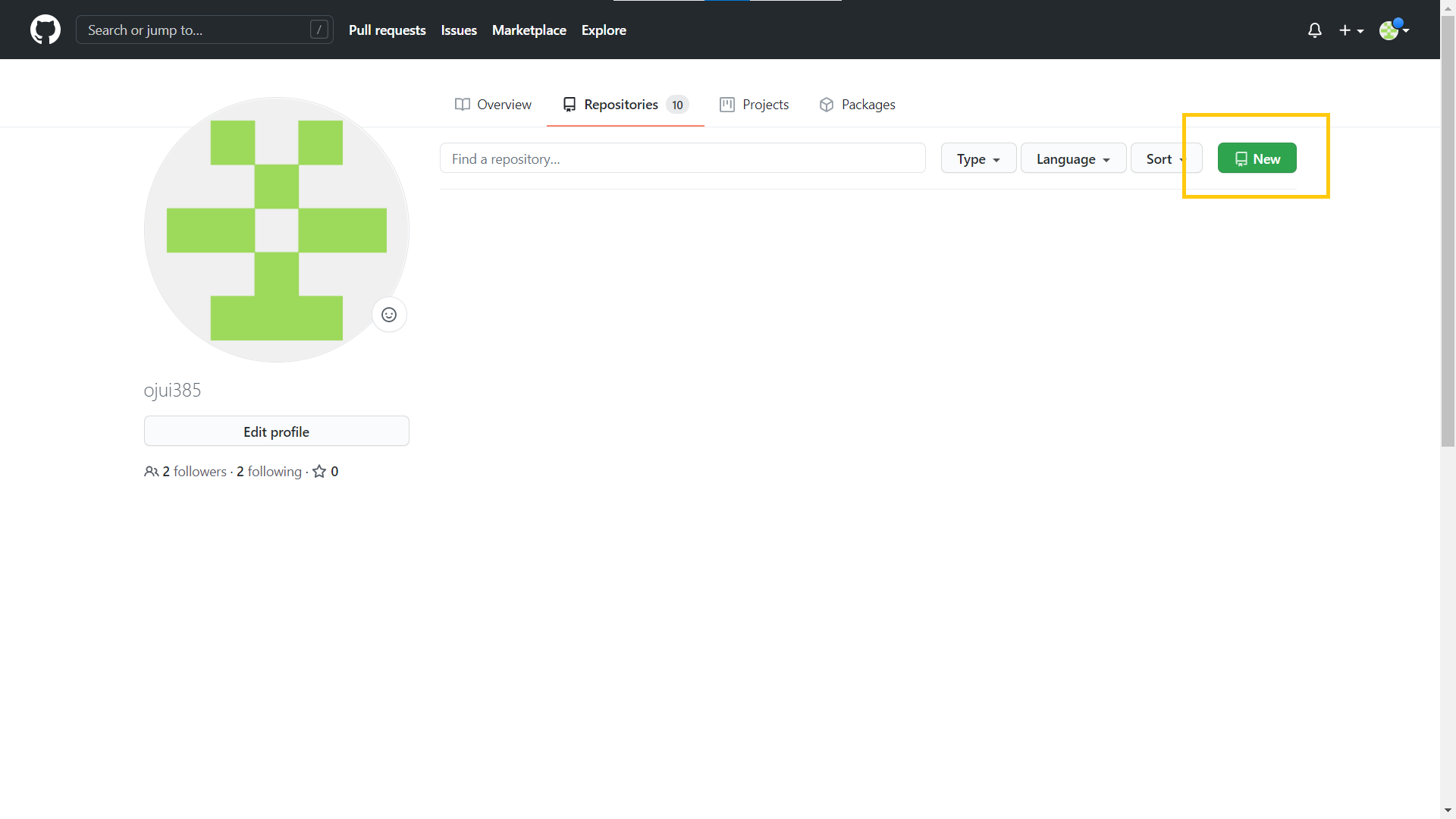Expand the Sort dropdown
This screenshot has height=819, width=1456.
click(1164, 158)
